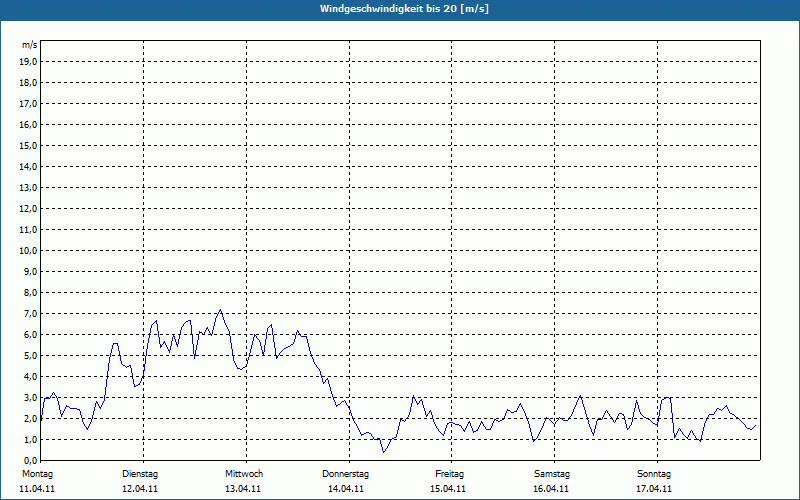Select the 9,0 axis value
Viewport: 800px width, 500px height.
coord(30,271)
